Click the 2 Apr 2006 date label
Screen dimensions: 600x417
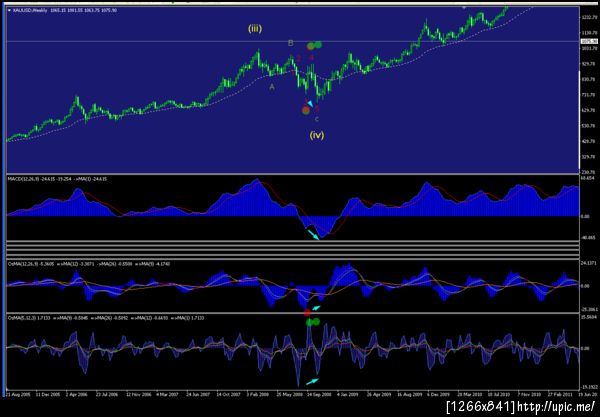(78, 394)
